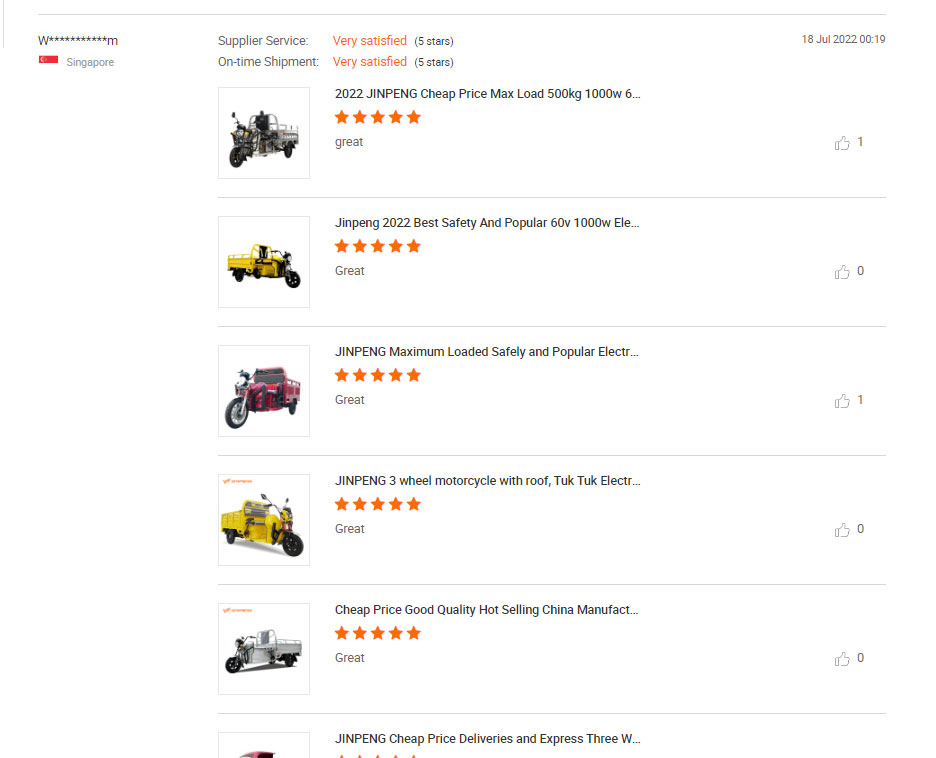936x758 pixels.
Task: Select 'Great' comment under JINPENG Maximum Loaded
Action: point(349,399)
